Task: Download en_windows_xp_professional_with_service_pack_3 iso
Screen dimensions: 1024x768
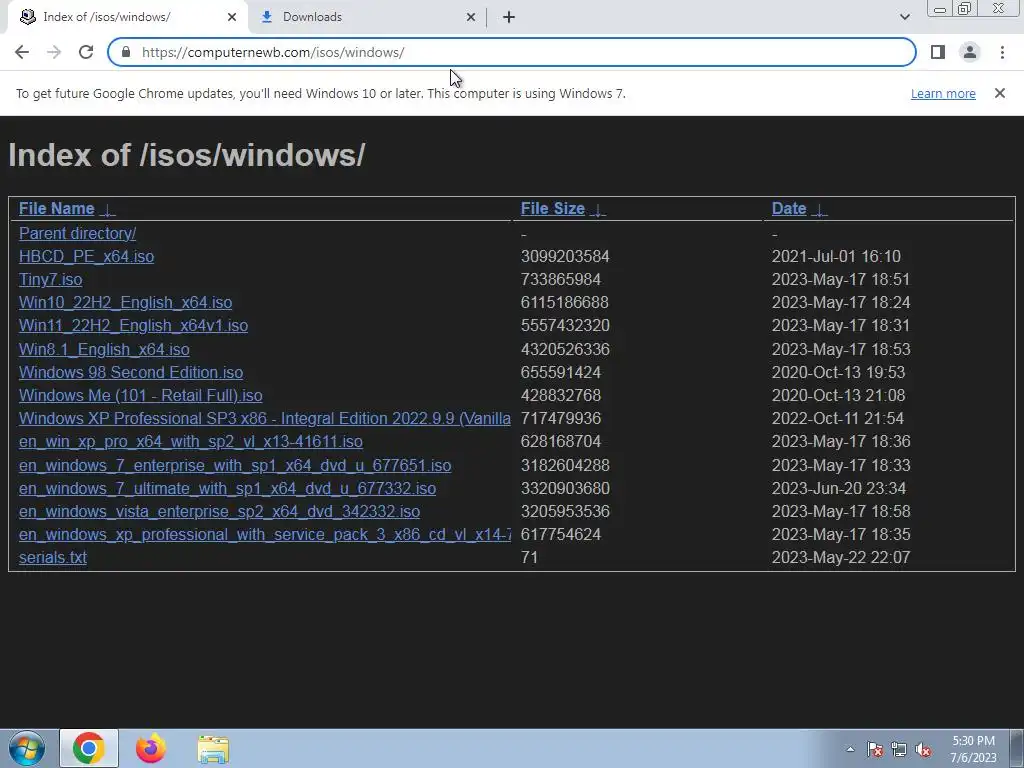Action: point(264,534)
